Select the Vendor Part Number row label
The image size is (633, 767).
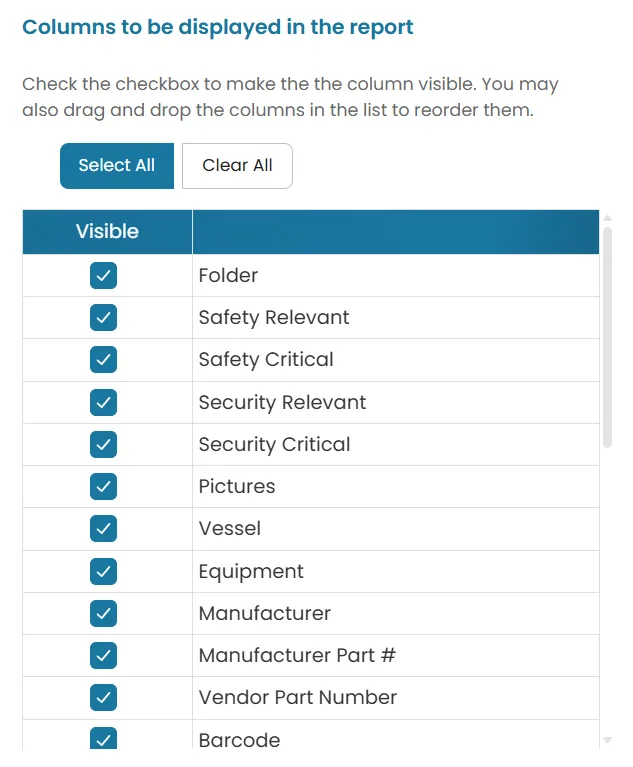click(297, 698)
